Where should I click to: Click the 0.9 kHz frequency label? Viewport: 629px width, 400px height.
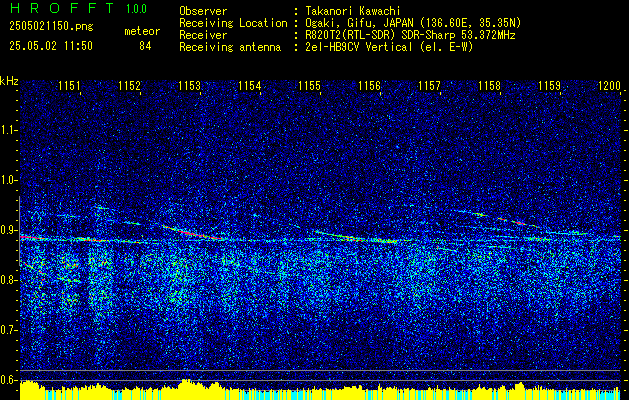click(x=7, y=230)
